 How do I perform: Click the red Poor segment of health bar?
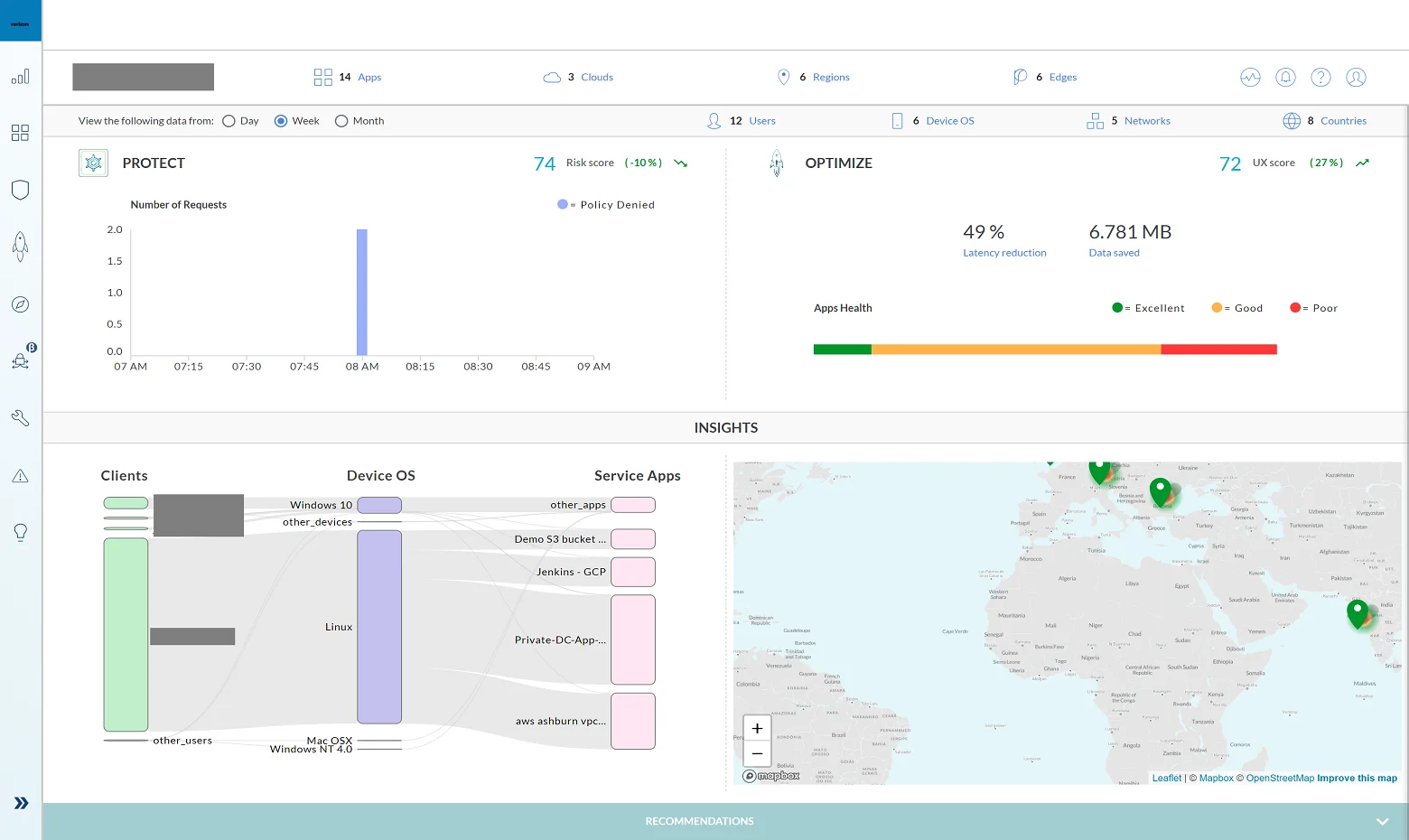1218,350
